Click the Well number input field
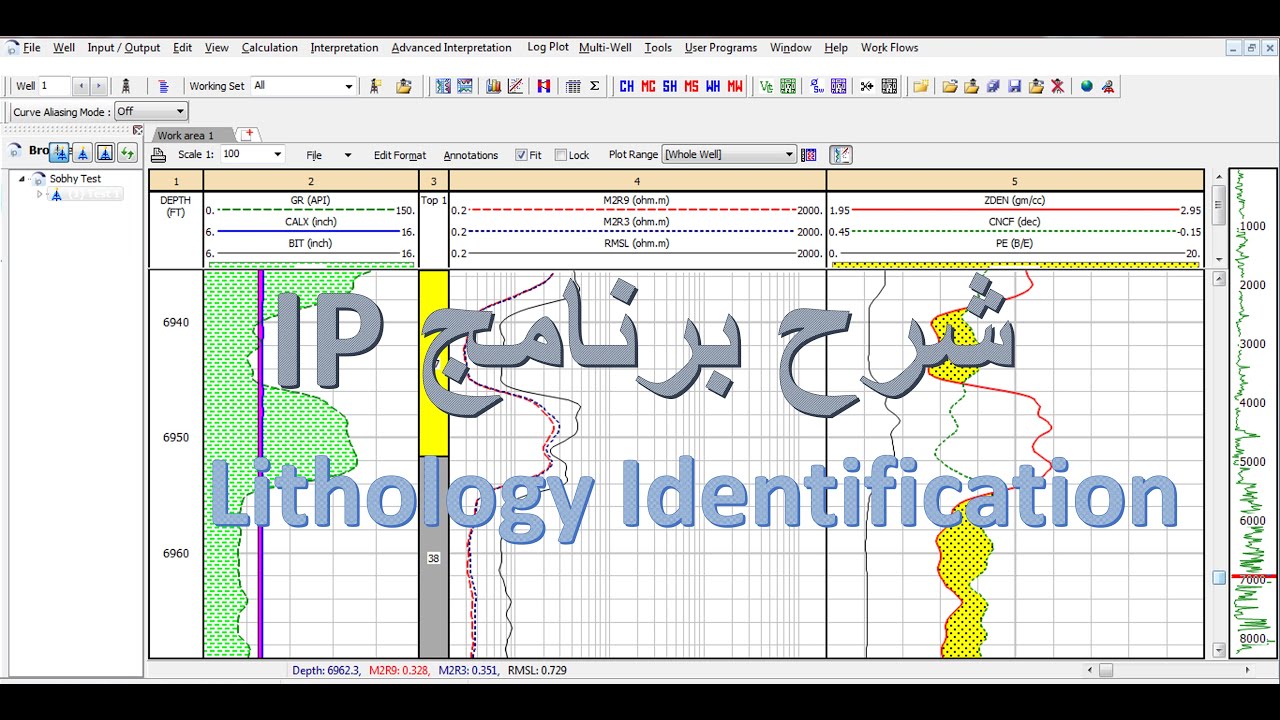The width and height of the screenshot is (1280, 720). (x=55, y=86)
